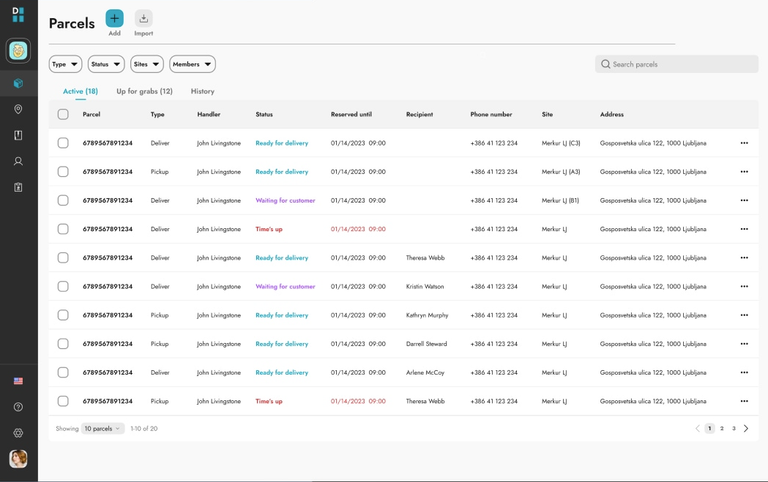Open the help question mark icon

tap(18, 407)
